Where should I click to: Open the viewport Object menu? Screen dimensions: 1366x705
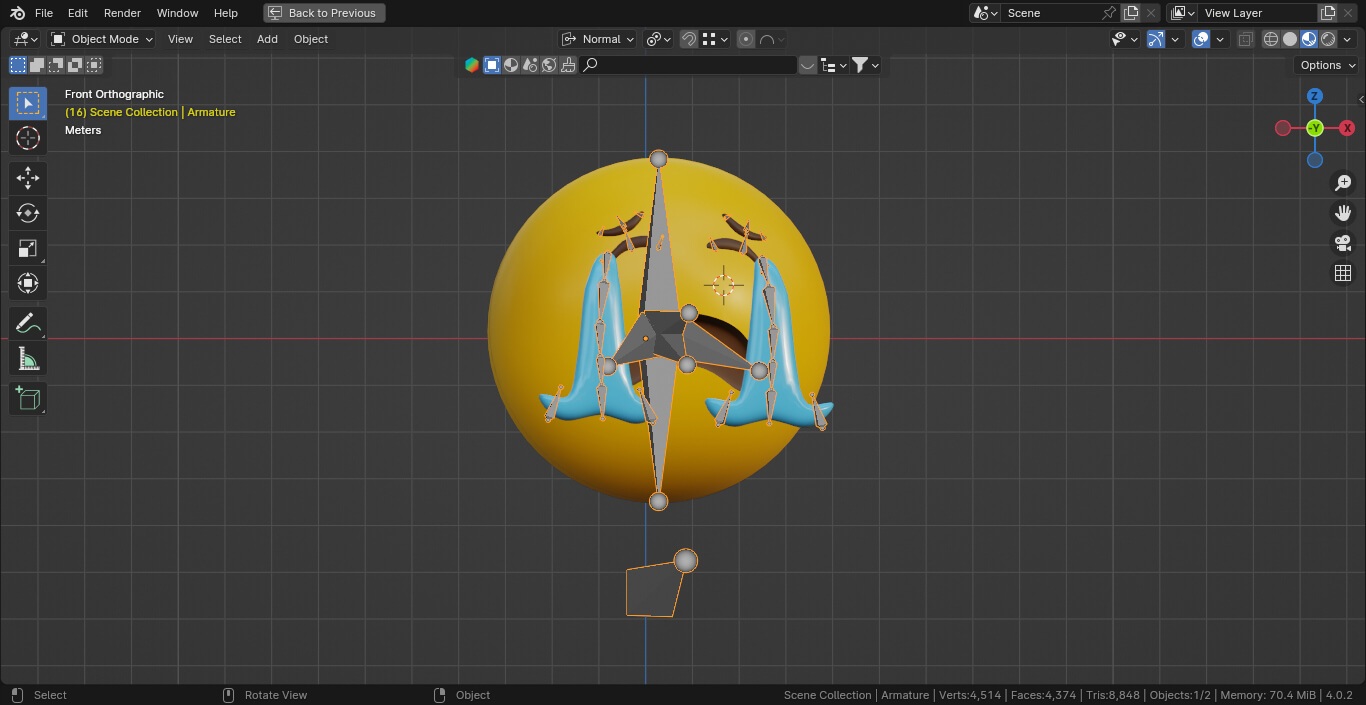pos(311,39)
